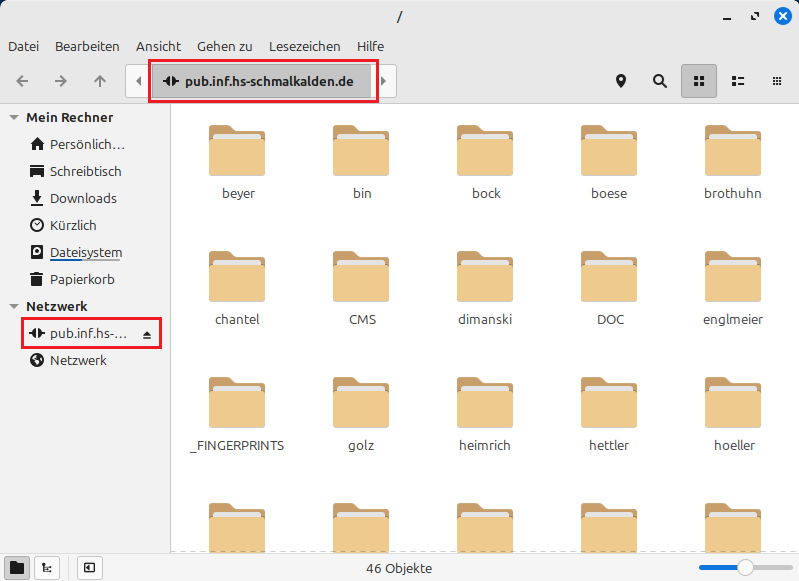This screenshot has height=581, width=799.
Task: Open the Lesezeichen menu
Action: tap(304, 46)
